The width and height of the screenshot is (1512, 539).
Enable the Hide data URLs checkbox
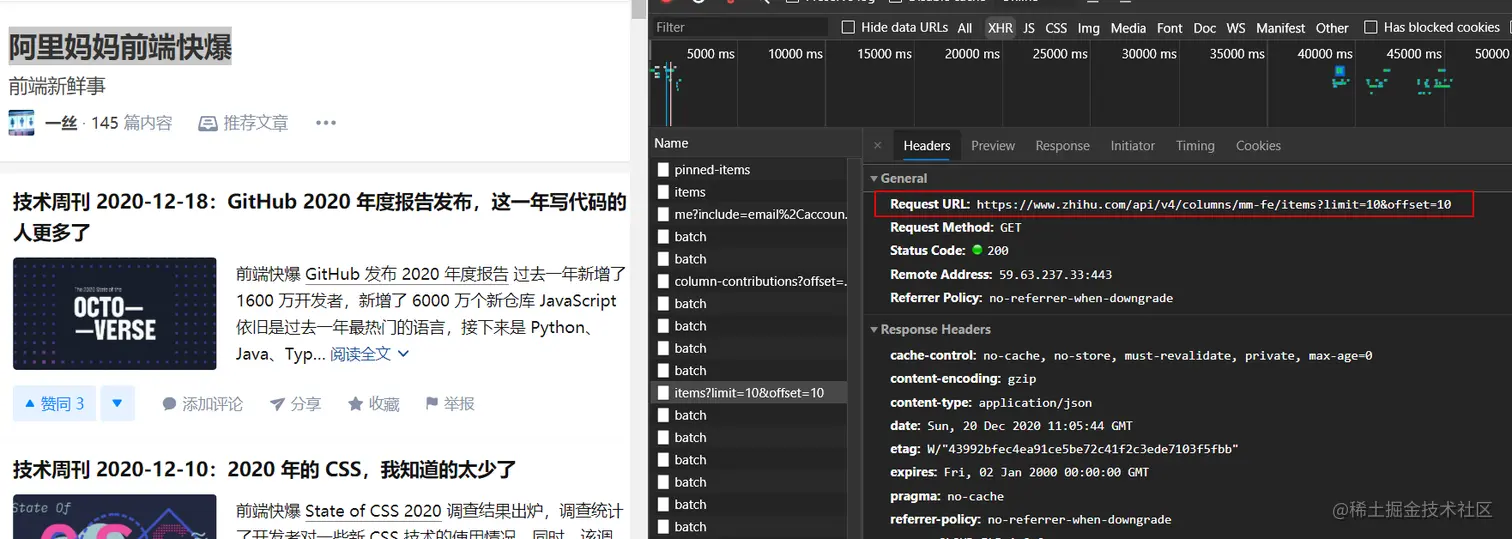(x=848, y=27)
